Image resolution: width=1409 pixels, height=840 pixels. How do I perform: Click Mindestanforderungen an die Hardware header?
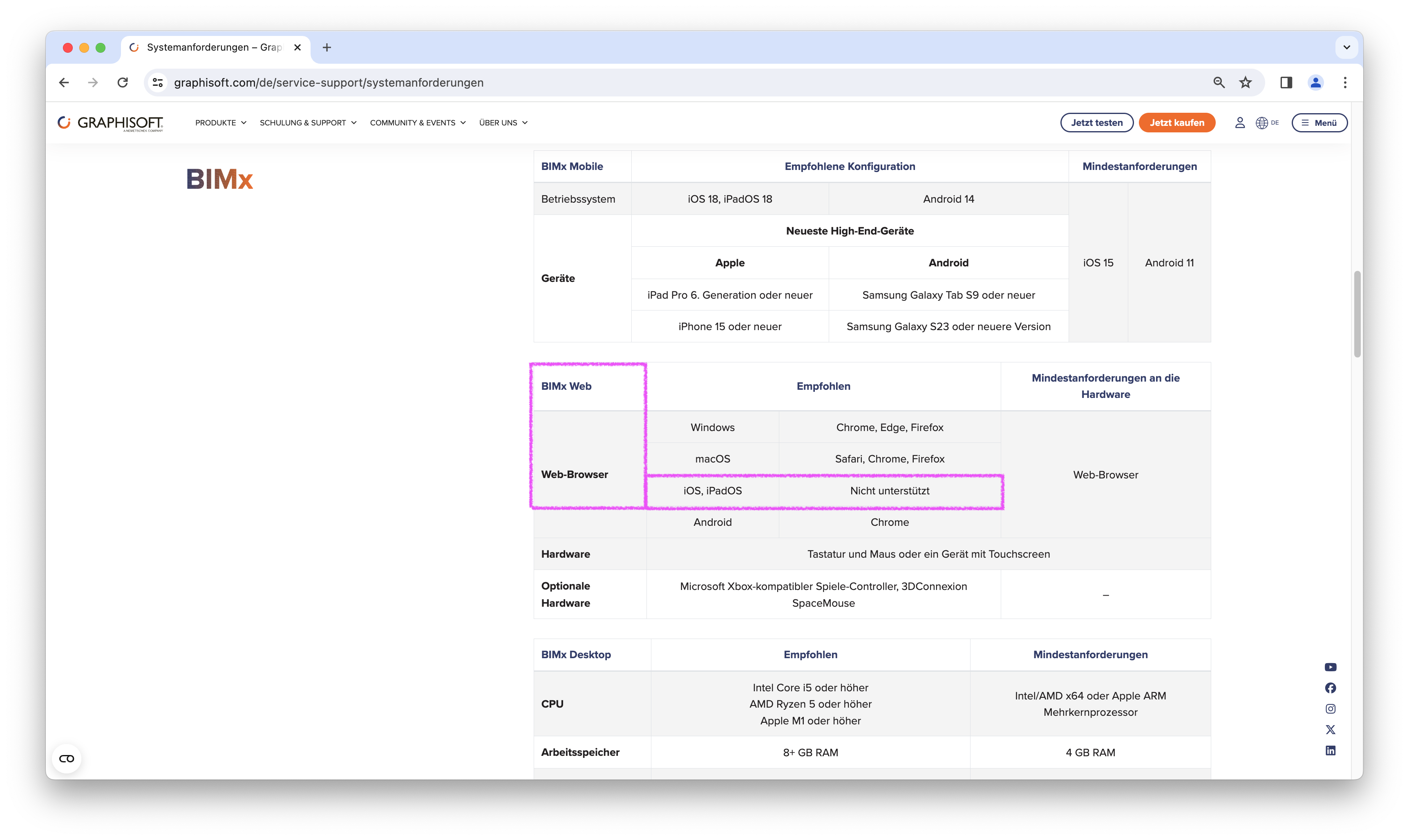coord(1105,386)
